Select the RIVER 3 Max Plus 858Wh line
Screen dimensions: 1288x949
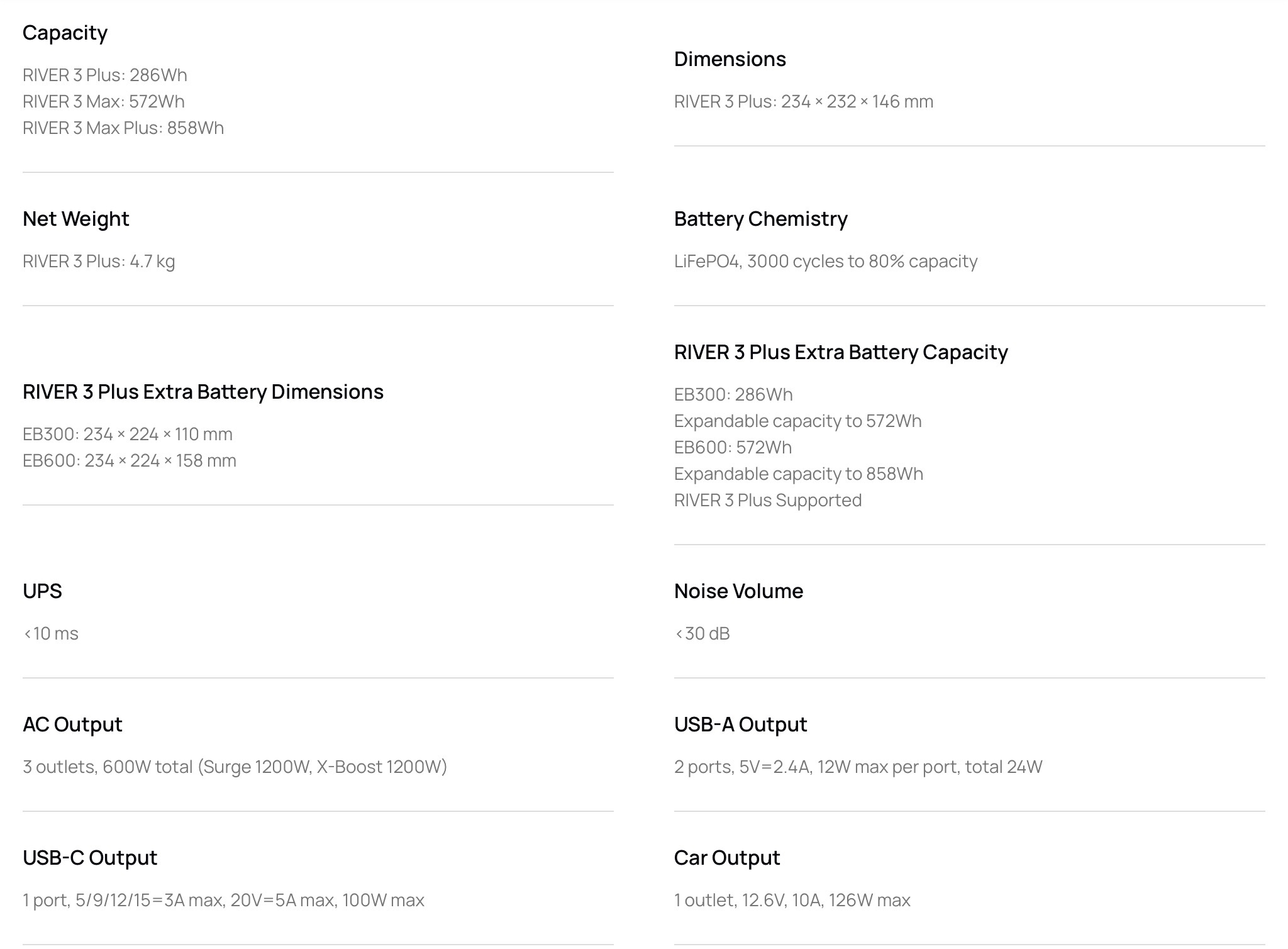[123, 128]
